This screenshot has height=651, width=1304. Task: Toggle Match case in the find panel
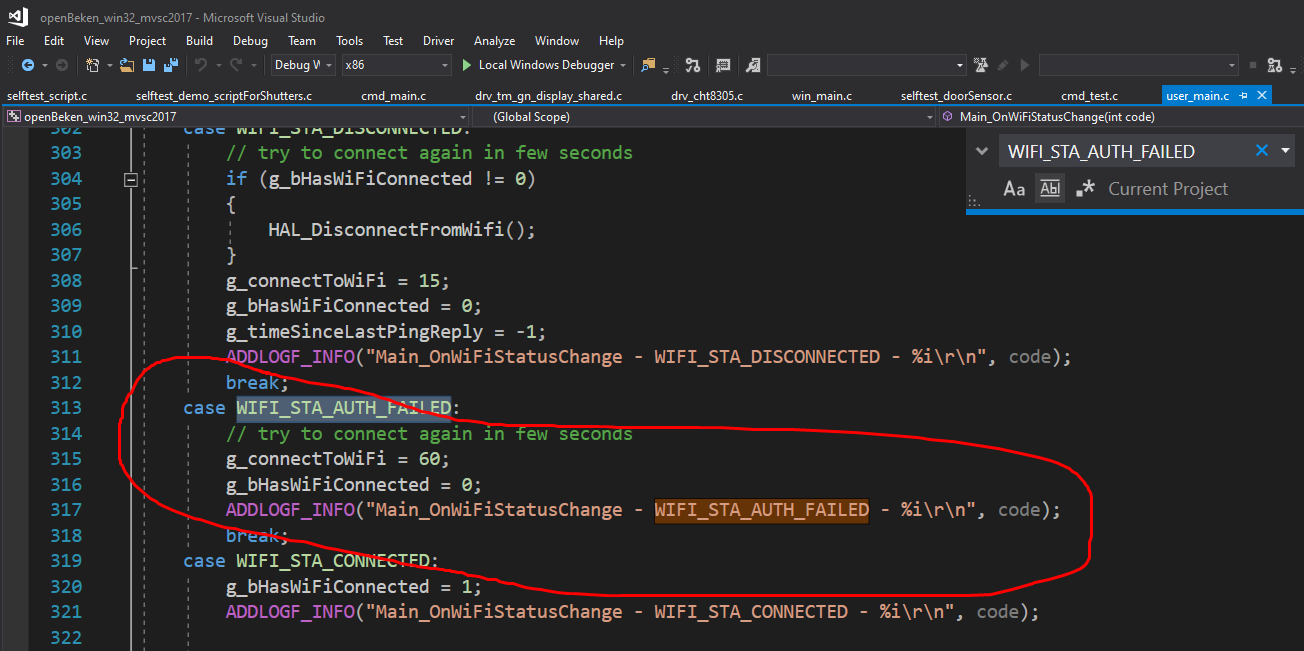1014,189
